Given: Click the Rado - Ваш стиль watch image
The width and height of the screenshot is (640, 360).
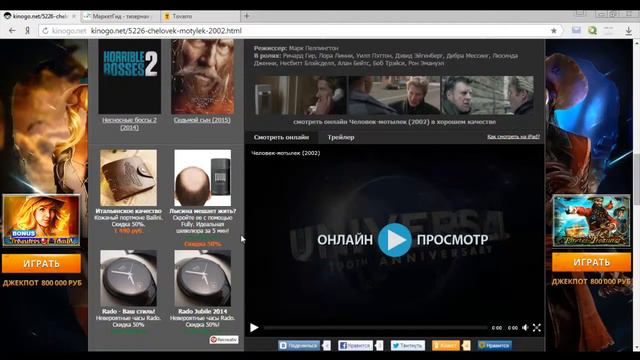Looking at the screenshot, I should pyautogui.click(x=128, y=278).
